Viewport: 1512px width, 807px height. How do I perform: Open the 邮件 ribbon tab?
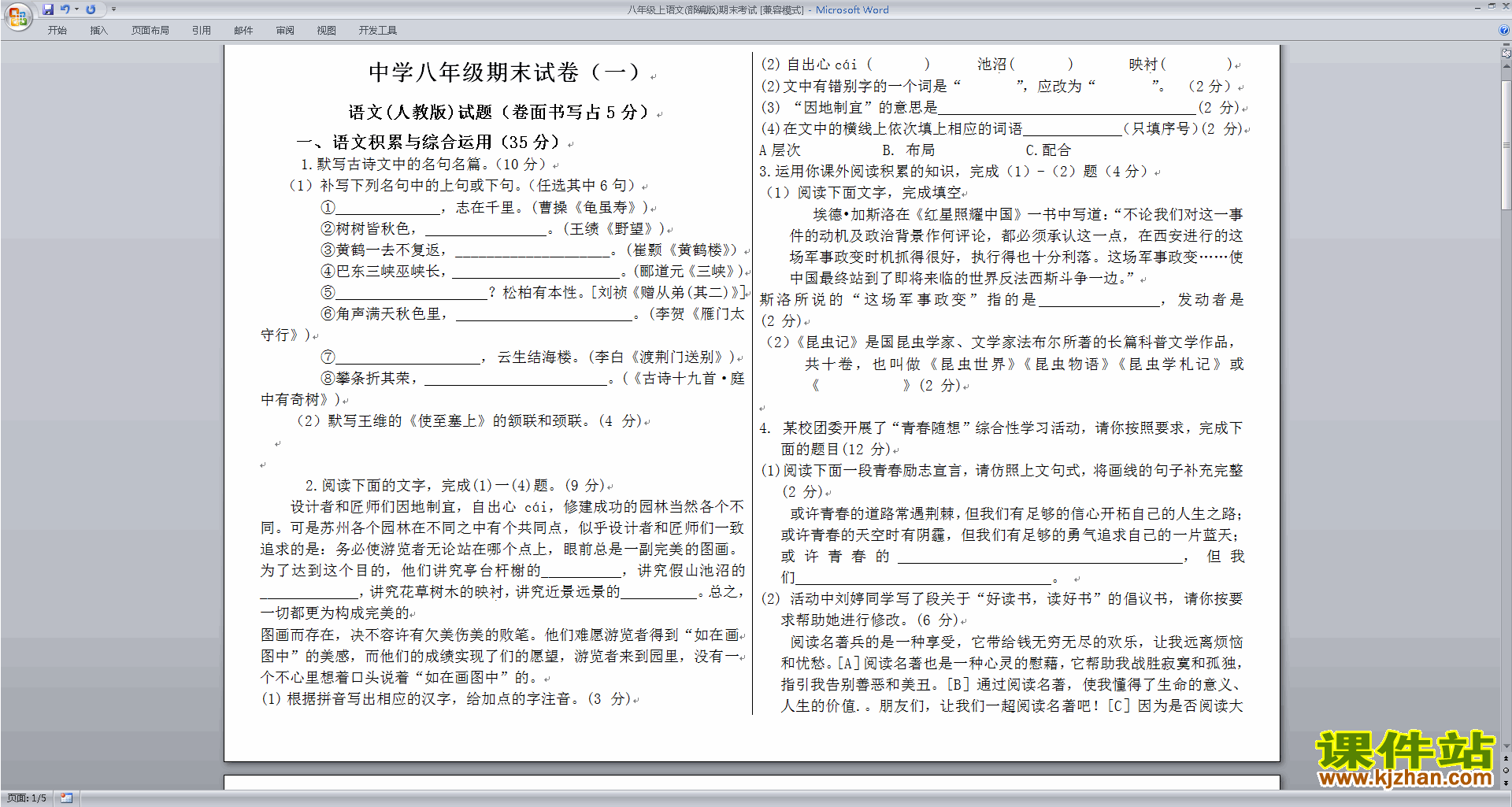click(x=243, y=31)
